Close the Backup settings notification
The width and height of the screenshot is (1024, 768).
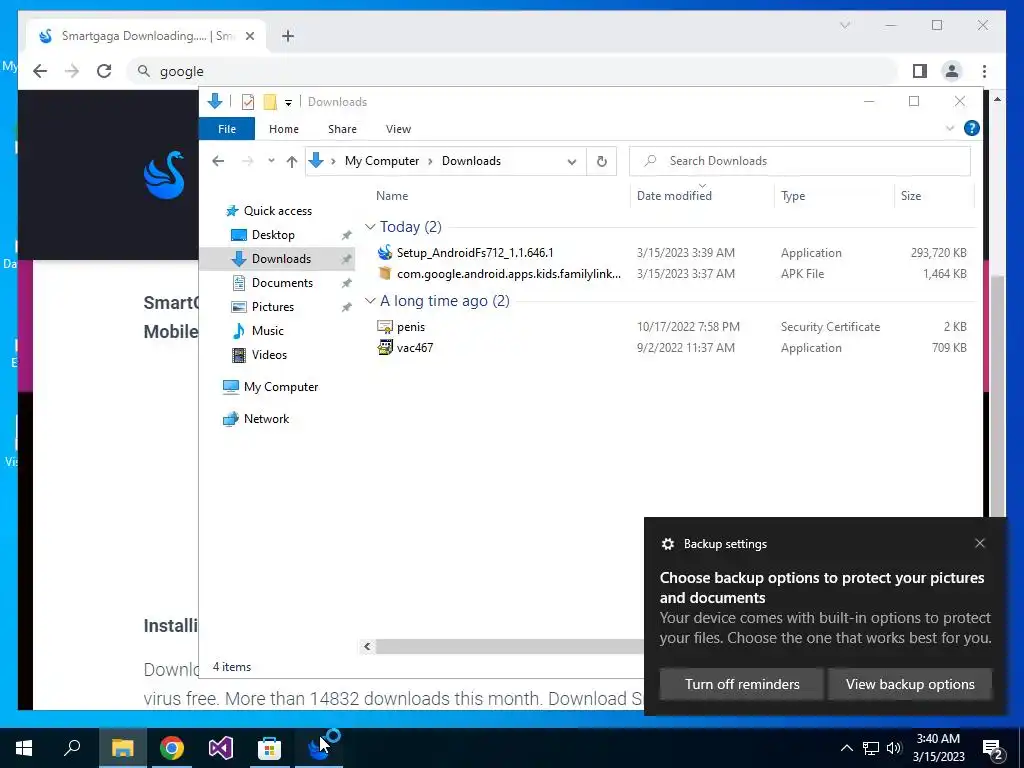[980, 543]
